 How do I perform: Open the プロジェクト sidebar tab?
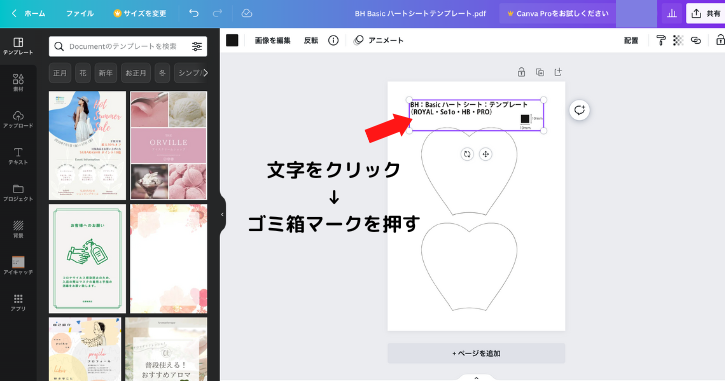coord(18,192)
